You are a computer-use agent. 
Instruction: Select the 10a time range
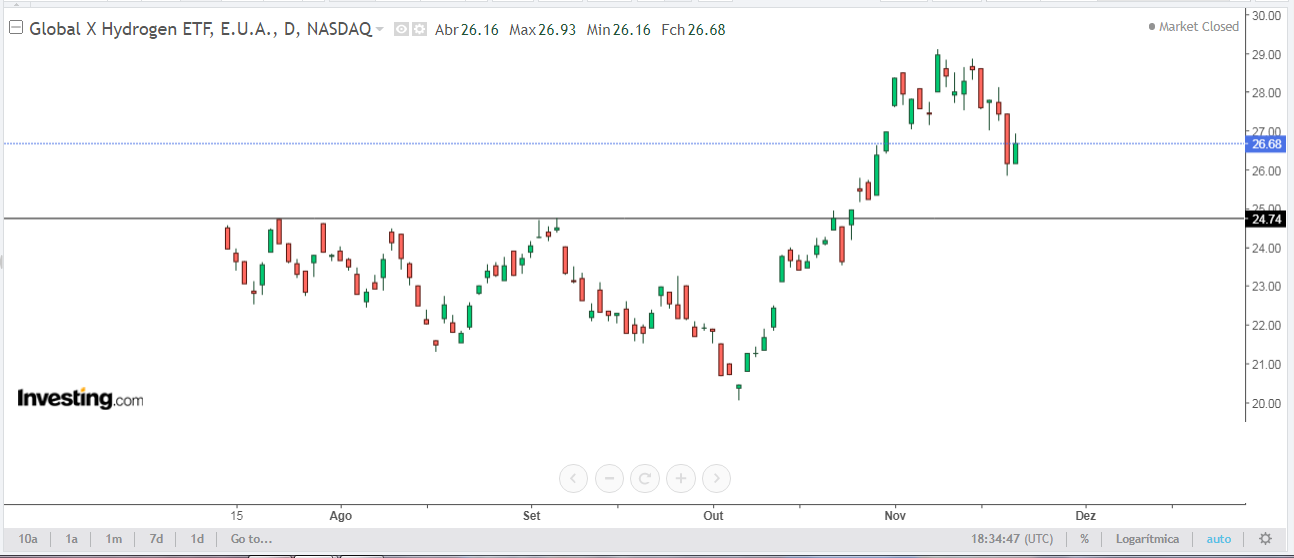pyautogui.click(x=28, y=539)
